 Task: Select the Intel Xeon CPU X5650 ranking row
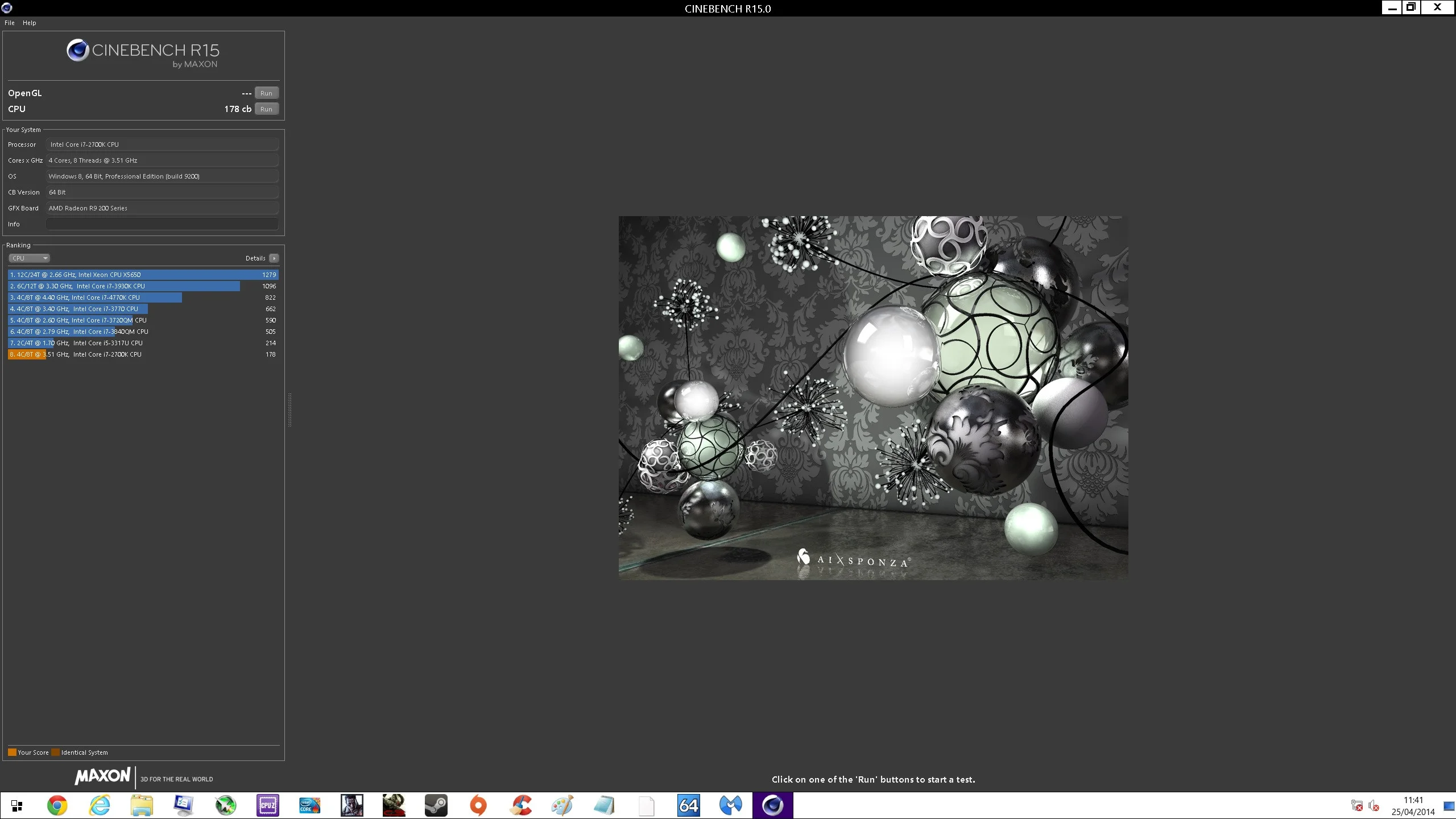click(143, 275)
